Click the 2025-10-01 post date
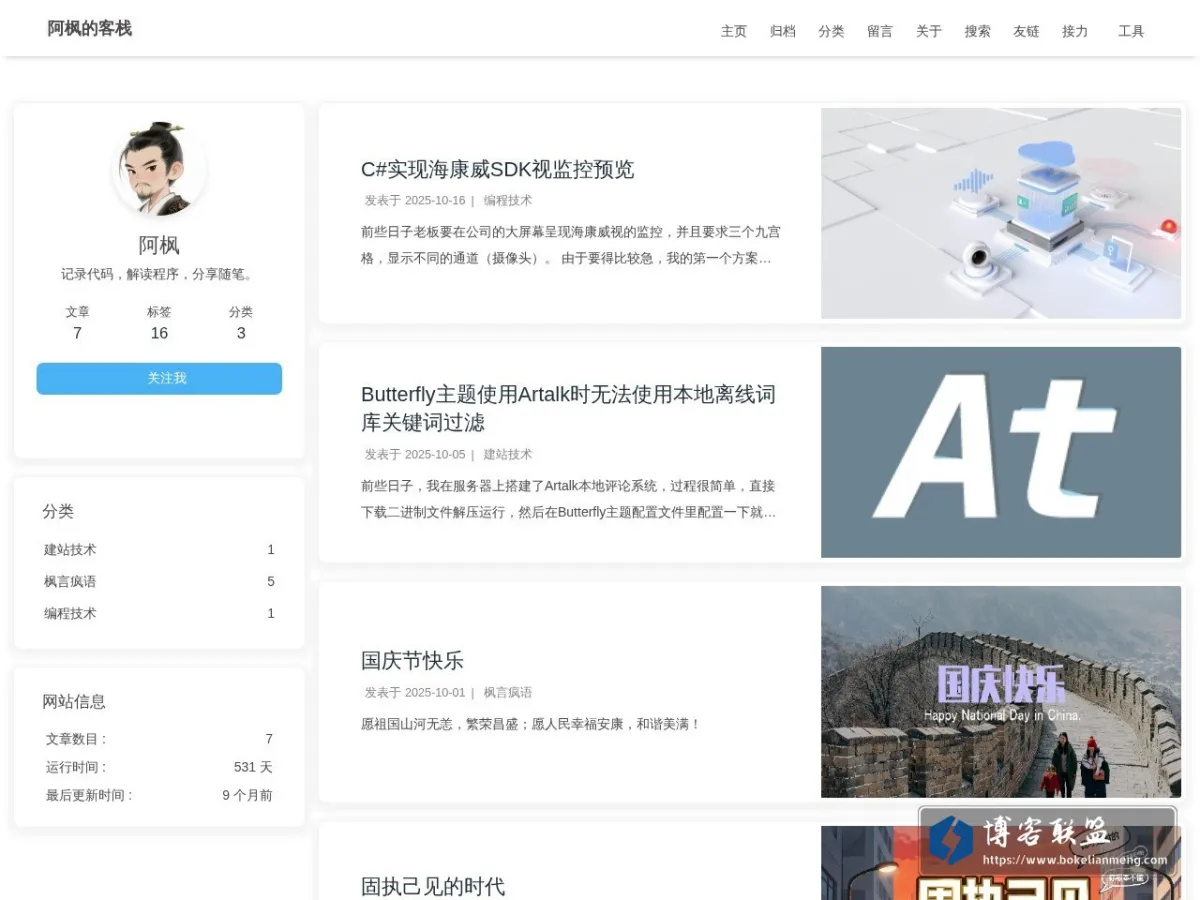The height and width of the screenshot is (900, 1200). tap(435, 692)
